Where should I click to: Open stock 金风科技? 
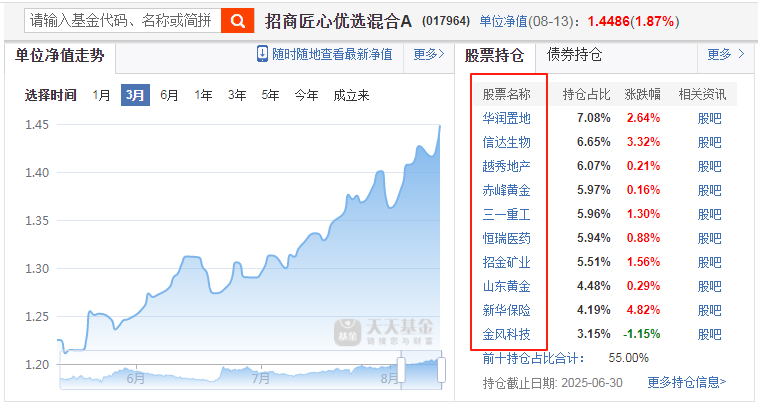pos(506,334)
